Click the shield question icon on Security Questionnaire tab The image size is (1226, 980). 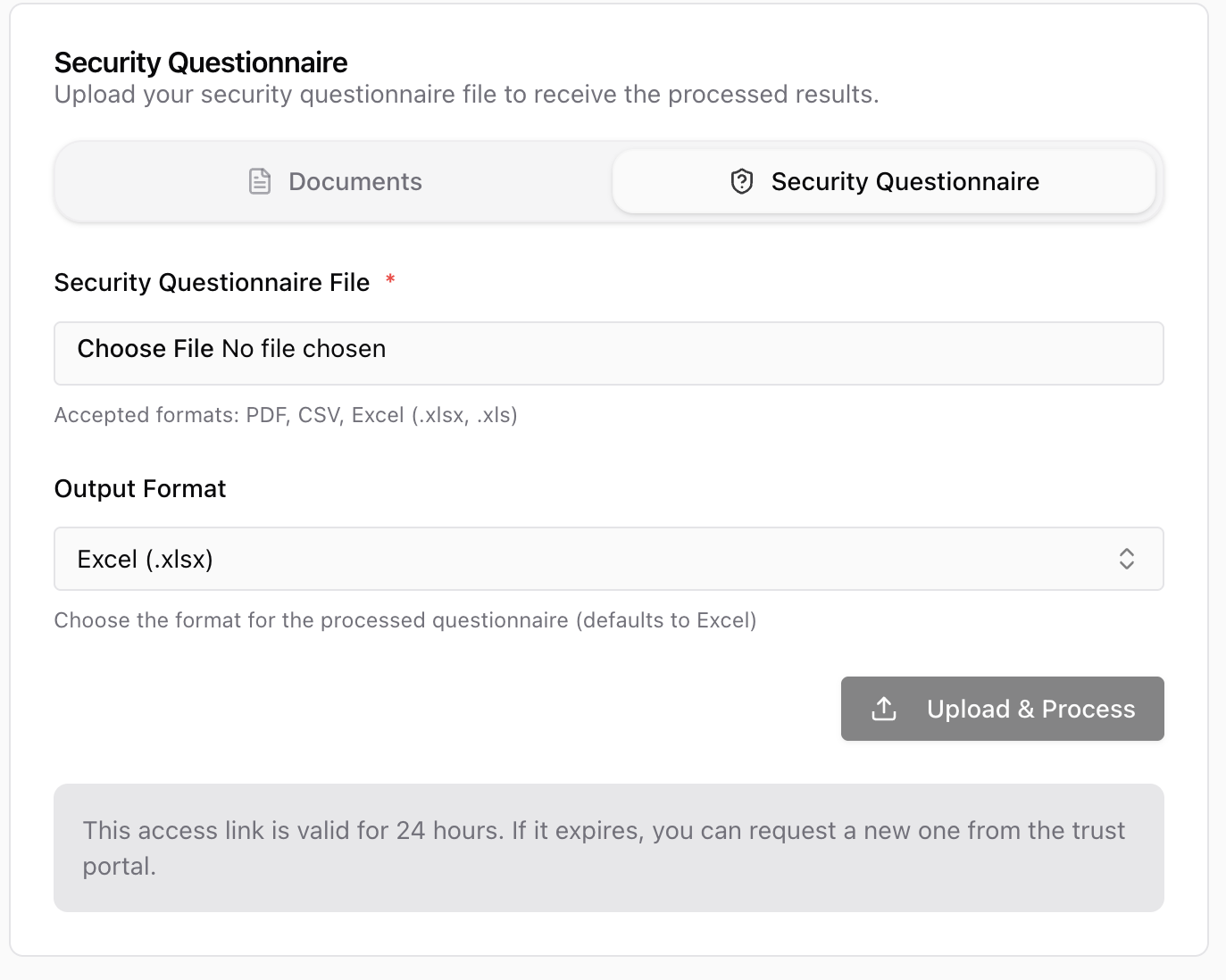pos(741,181)
